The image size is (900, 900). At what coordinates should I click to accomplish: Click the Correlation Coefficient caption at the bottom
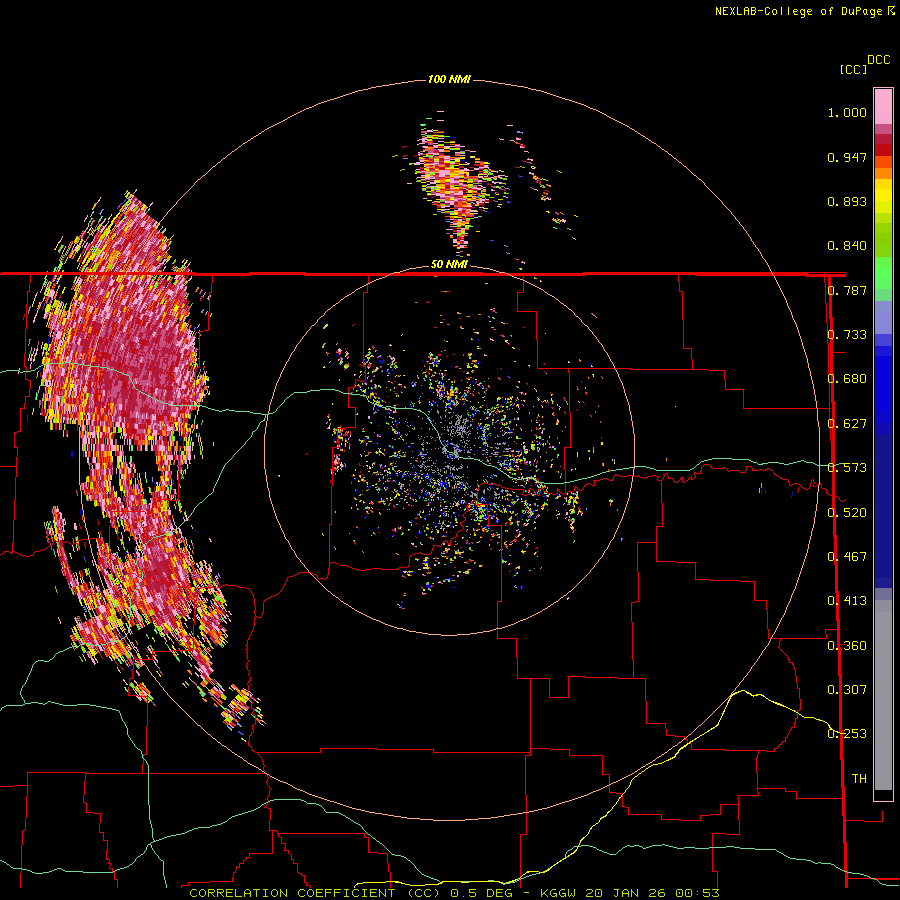pyautogui.click(x=453, y=893)
